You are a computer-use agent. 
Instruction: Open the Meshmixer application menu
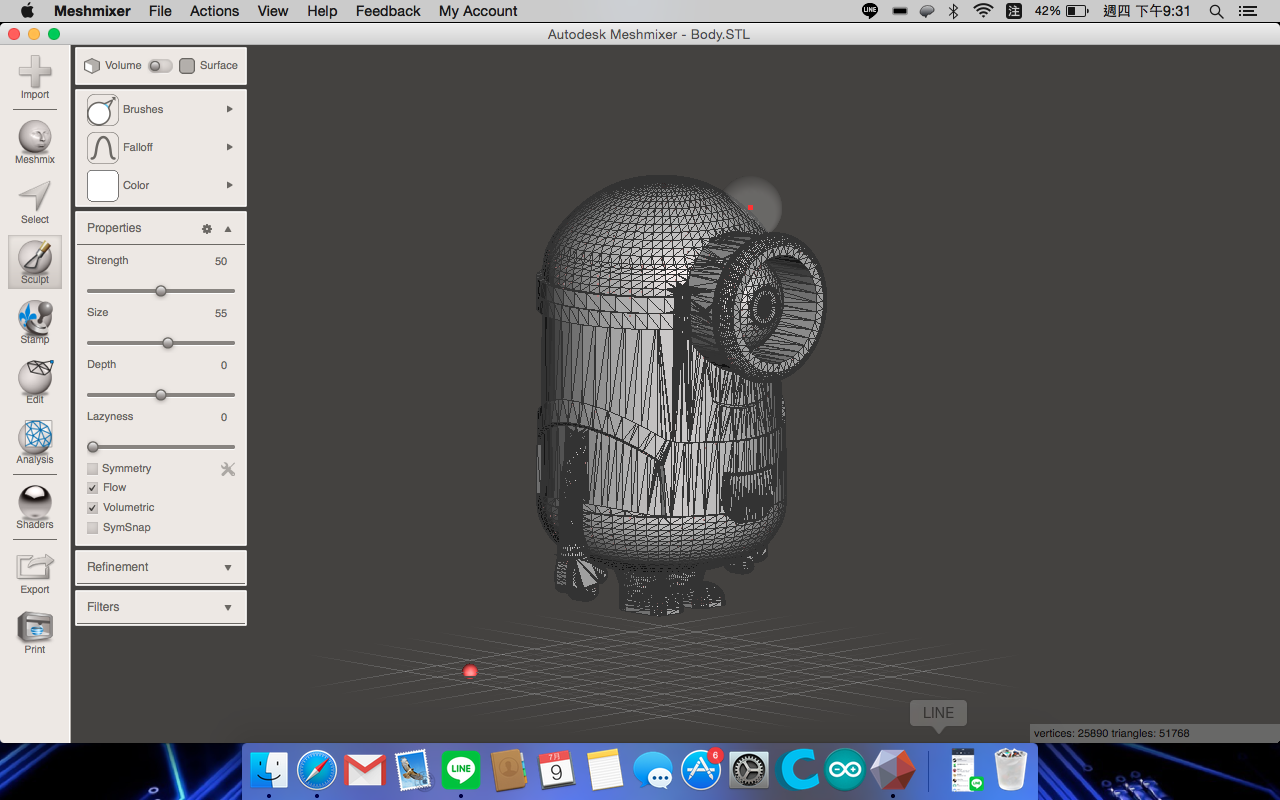click(91, 11)
